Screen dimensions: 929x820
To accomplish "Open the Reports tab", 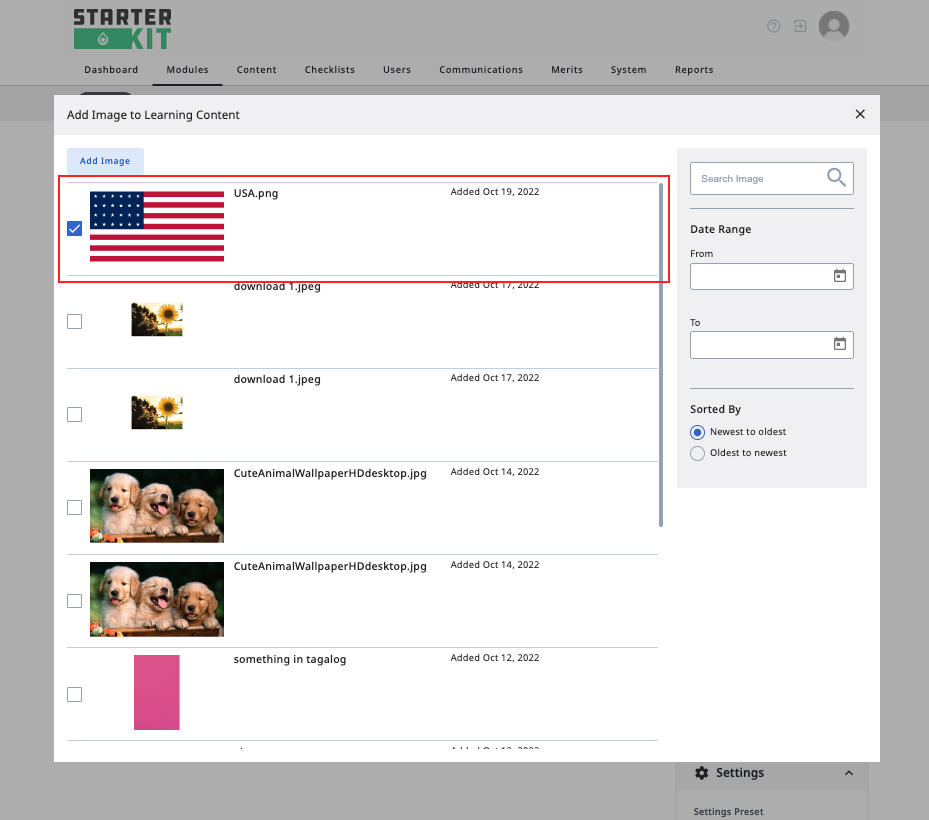I will point(694,69).
